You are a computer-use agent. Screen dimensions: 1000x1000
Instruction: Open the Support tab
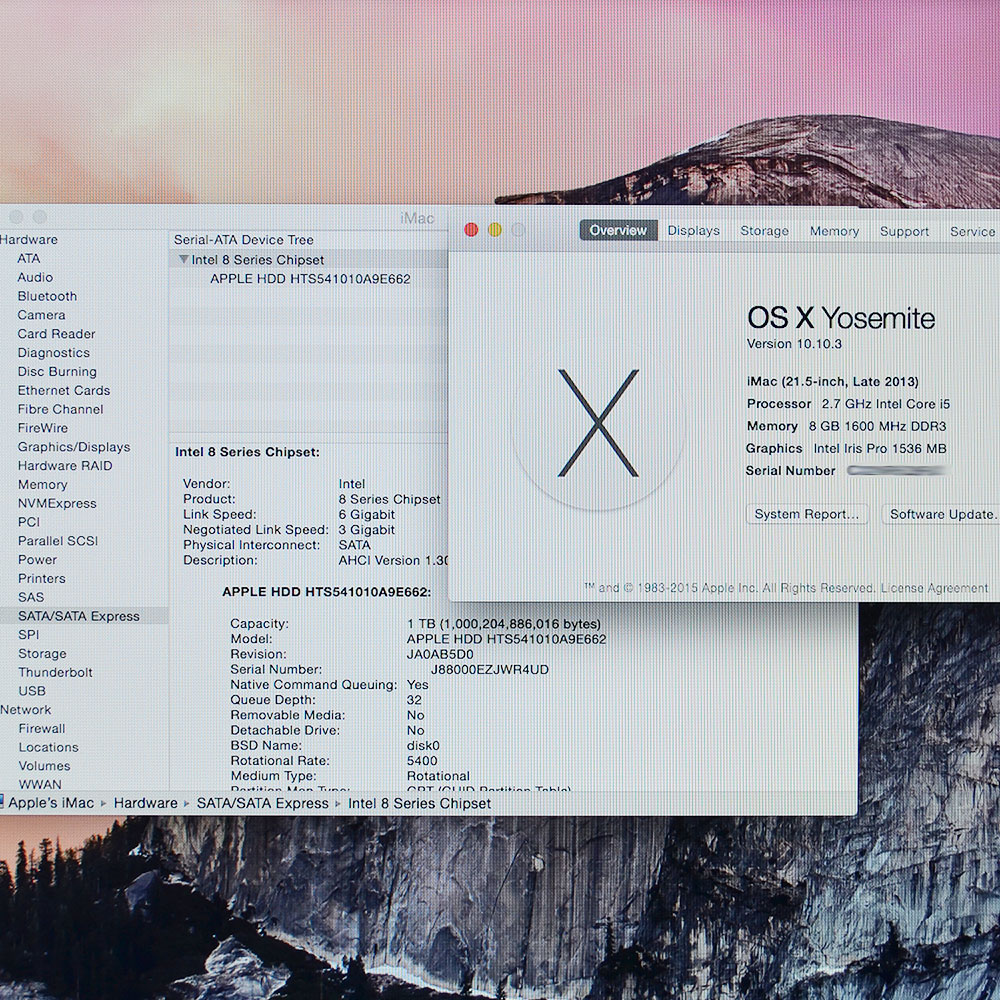click(904, 232)
